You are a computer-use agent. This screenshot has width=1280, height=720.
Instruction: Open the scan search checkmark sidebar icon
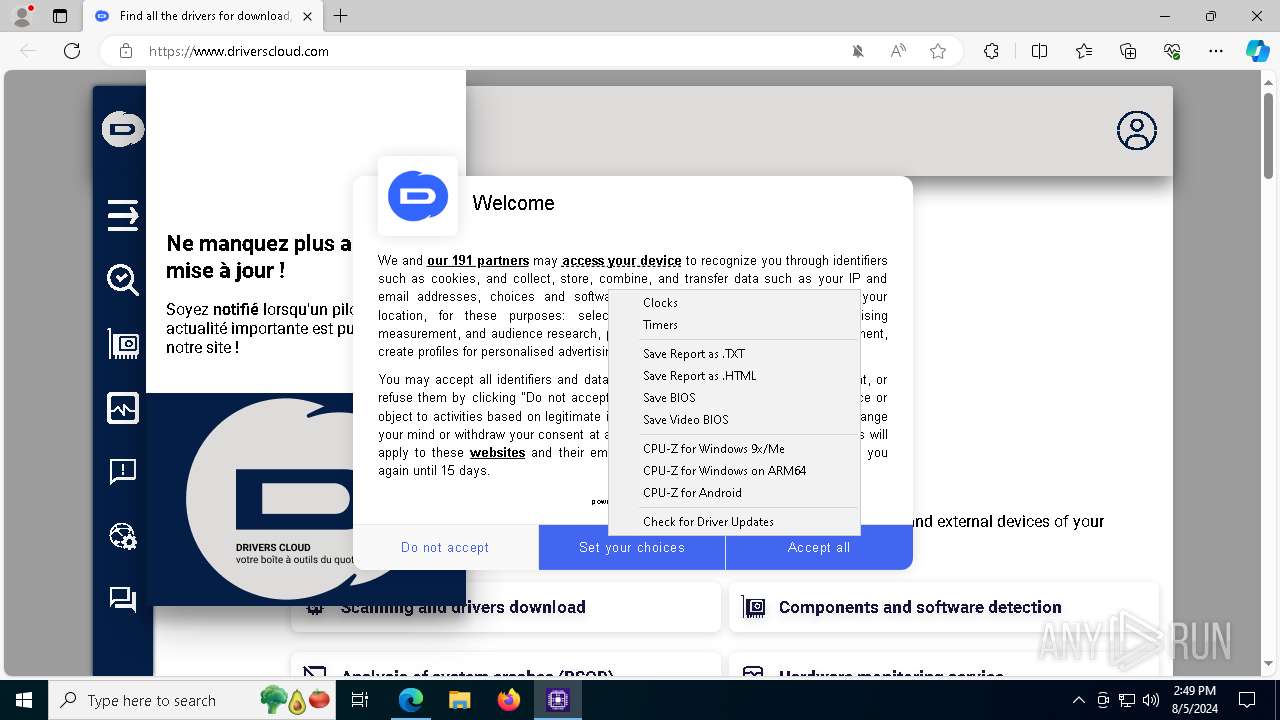(x=123, y=280)
